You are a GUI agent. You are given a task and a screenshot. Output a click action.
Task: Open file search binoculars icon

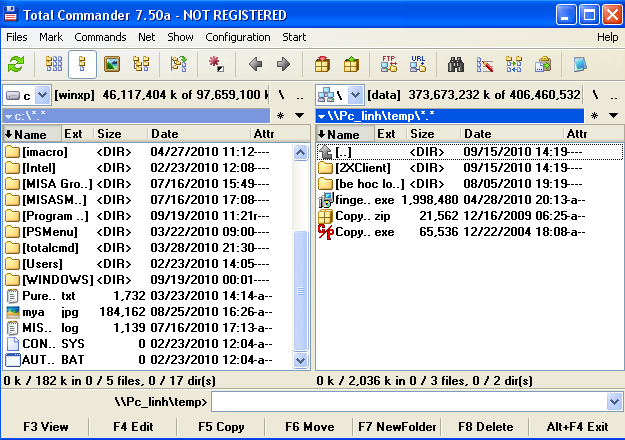456,64
